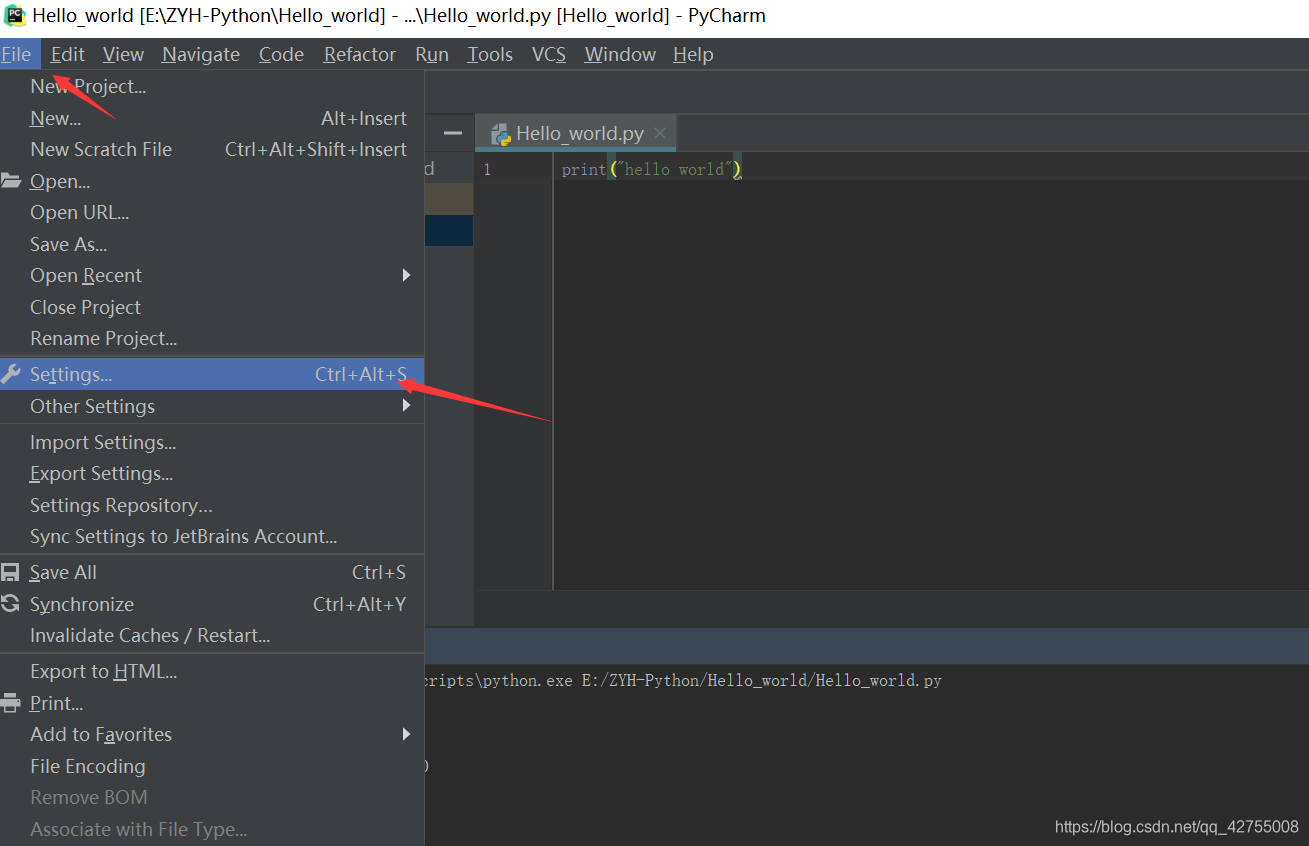The image size is (1309, 846).
Task: Click the Save All disk icon
Action: tap(11, 572)
